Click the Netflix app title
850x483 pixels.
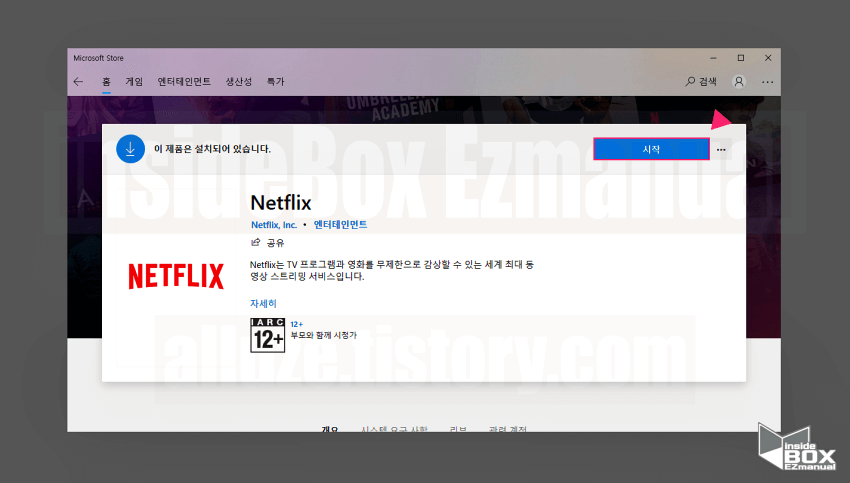[x=281, y=203]
